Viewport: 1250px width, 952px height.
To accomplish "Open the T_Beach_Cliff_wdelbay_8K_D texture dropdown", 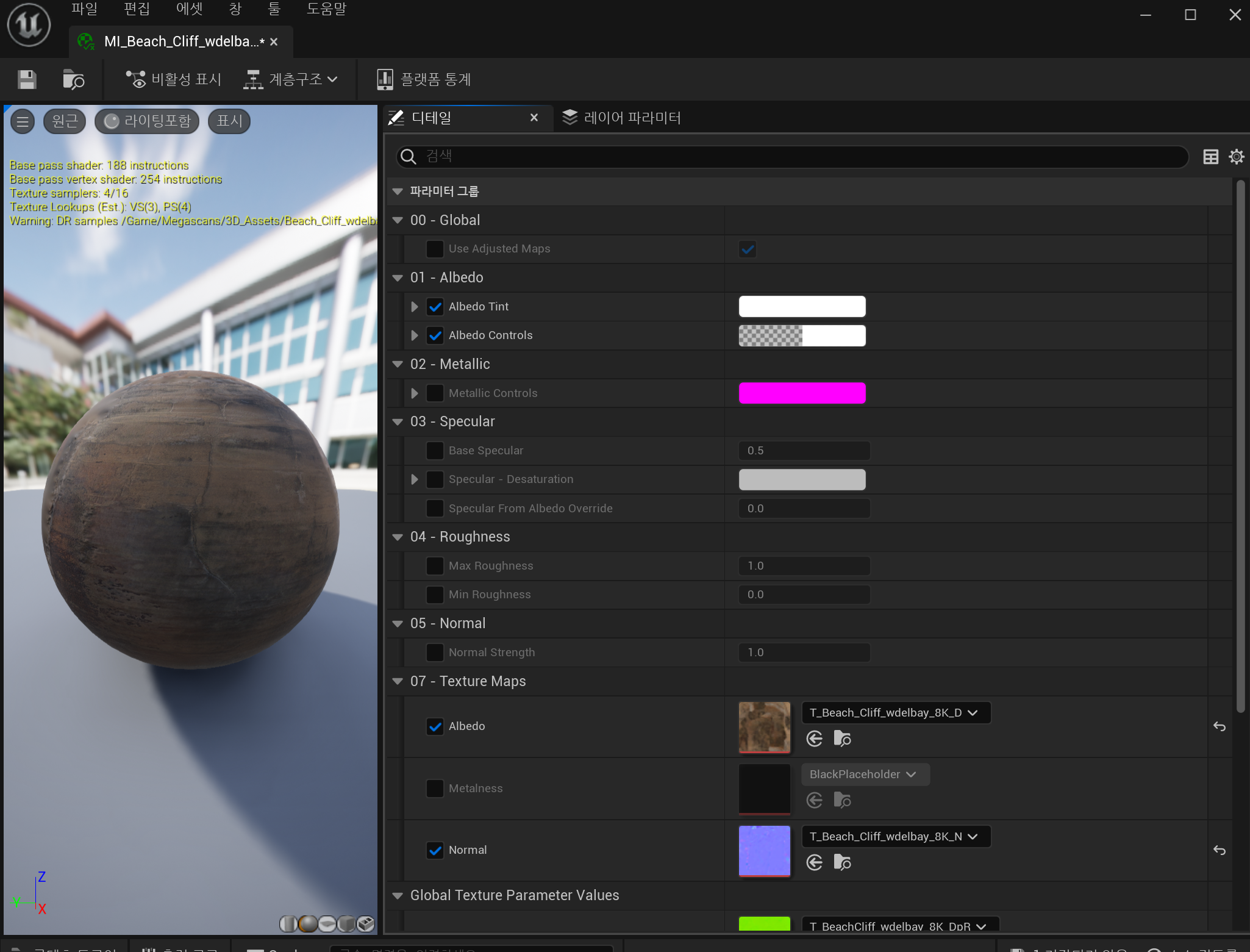I will coord(895,713).
